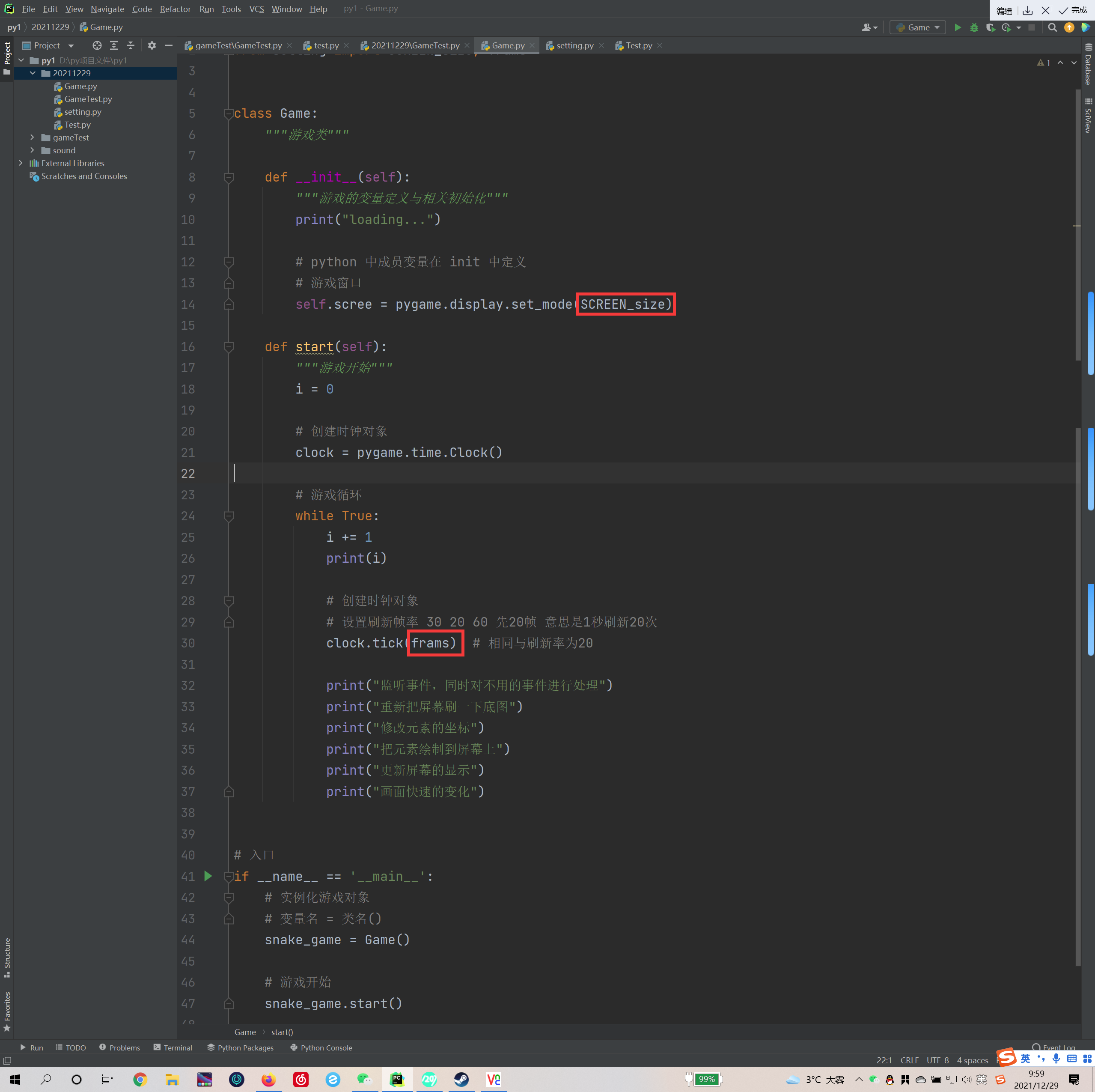Open the Refactor menu
The width and height of the screenshot is (1095, 1092).
coord(175,9)
